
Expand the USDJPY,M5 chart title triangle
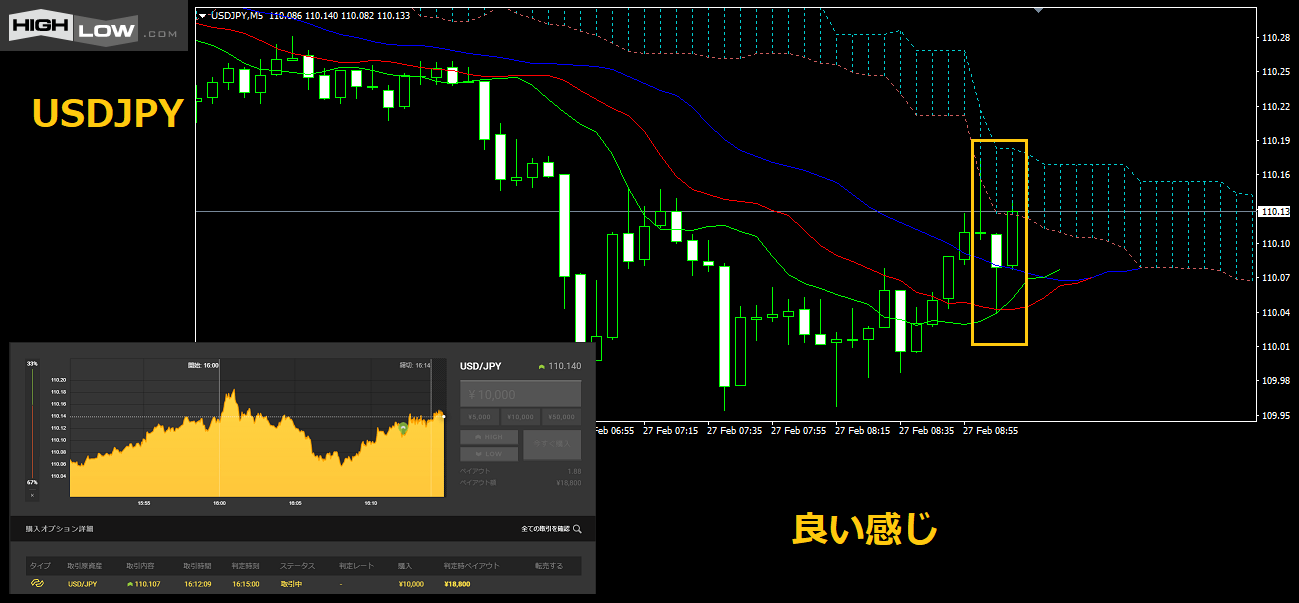click(203, 15)
